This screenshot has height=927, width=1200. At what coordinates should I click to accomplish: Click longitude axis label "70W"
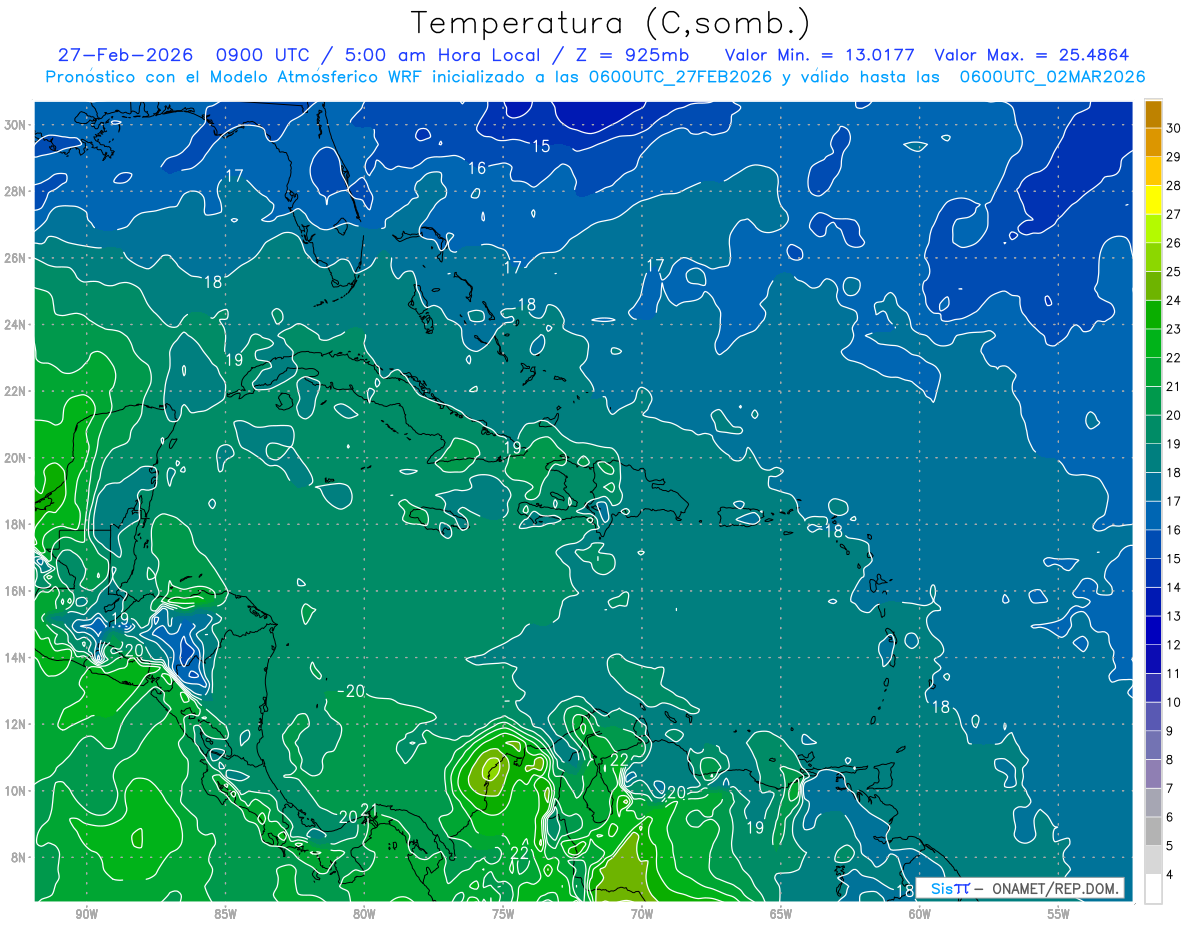click(x=642, y=914)
